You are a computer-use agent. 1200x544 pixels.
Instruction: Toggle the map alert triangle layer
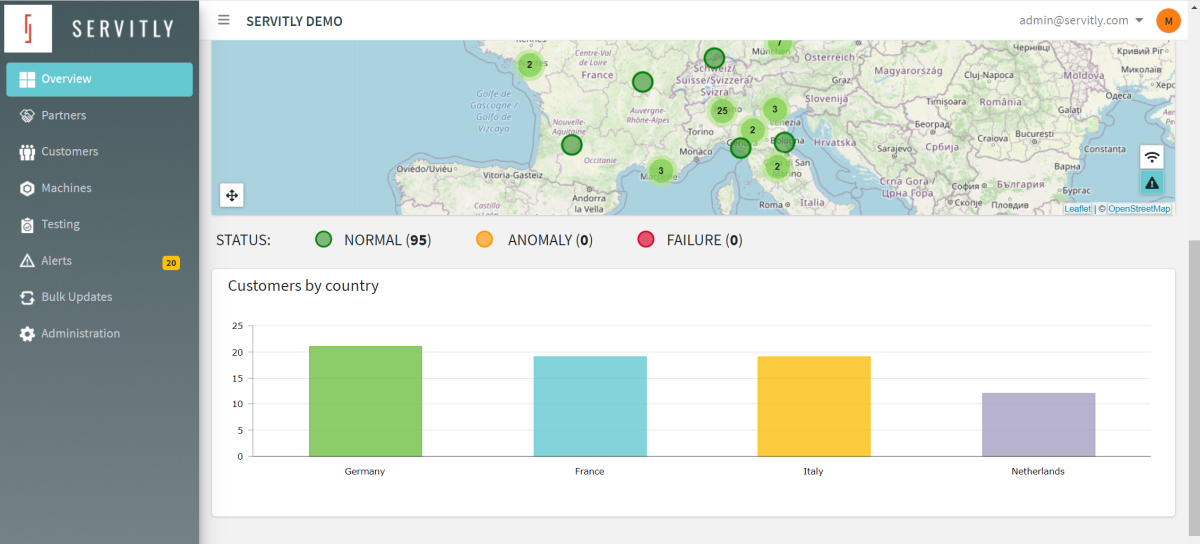click(x=1152, y=182)
